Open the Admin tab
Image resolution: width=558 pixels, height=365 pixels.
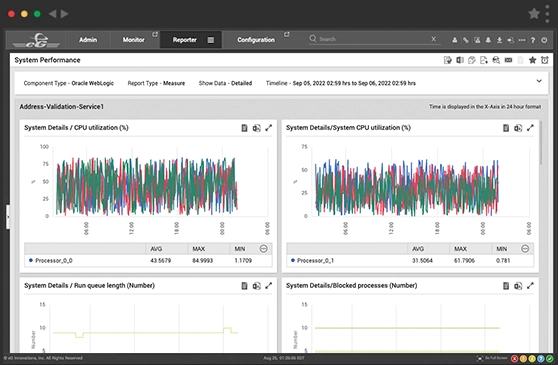(88, 40)
